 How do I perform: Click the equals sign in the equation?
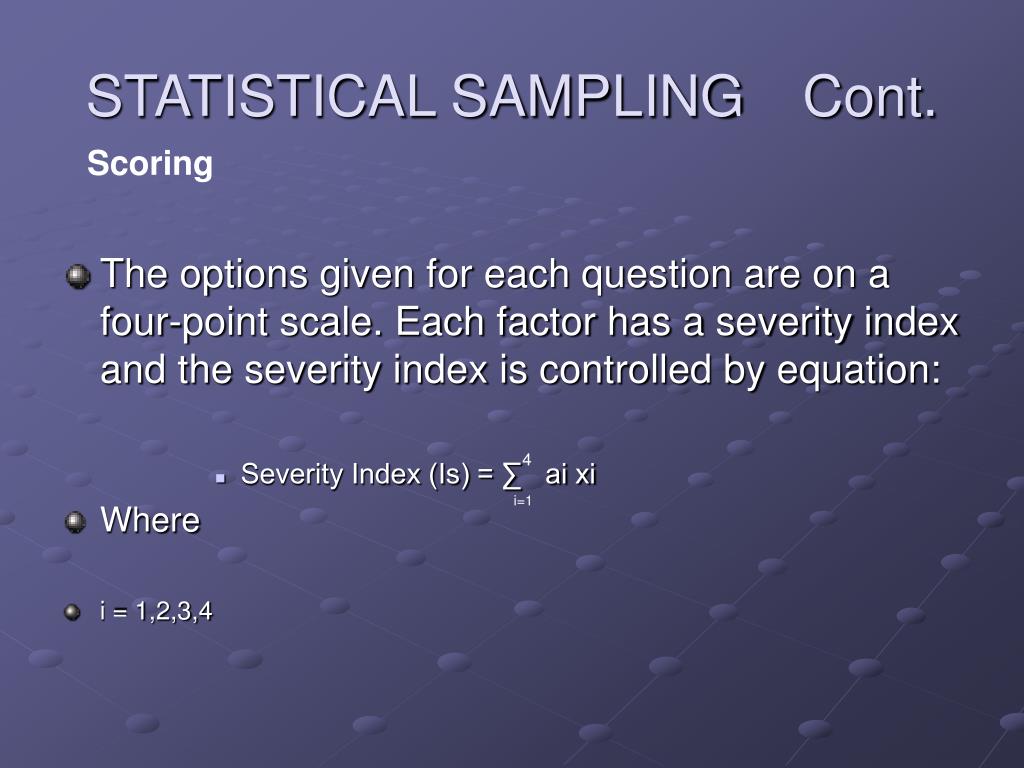(485, 475)
